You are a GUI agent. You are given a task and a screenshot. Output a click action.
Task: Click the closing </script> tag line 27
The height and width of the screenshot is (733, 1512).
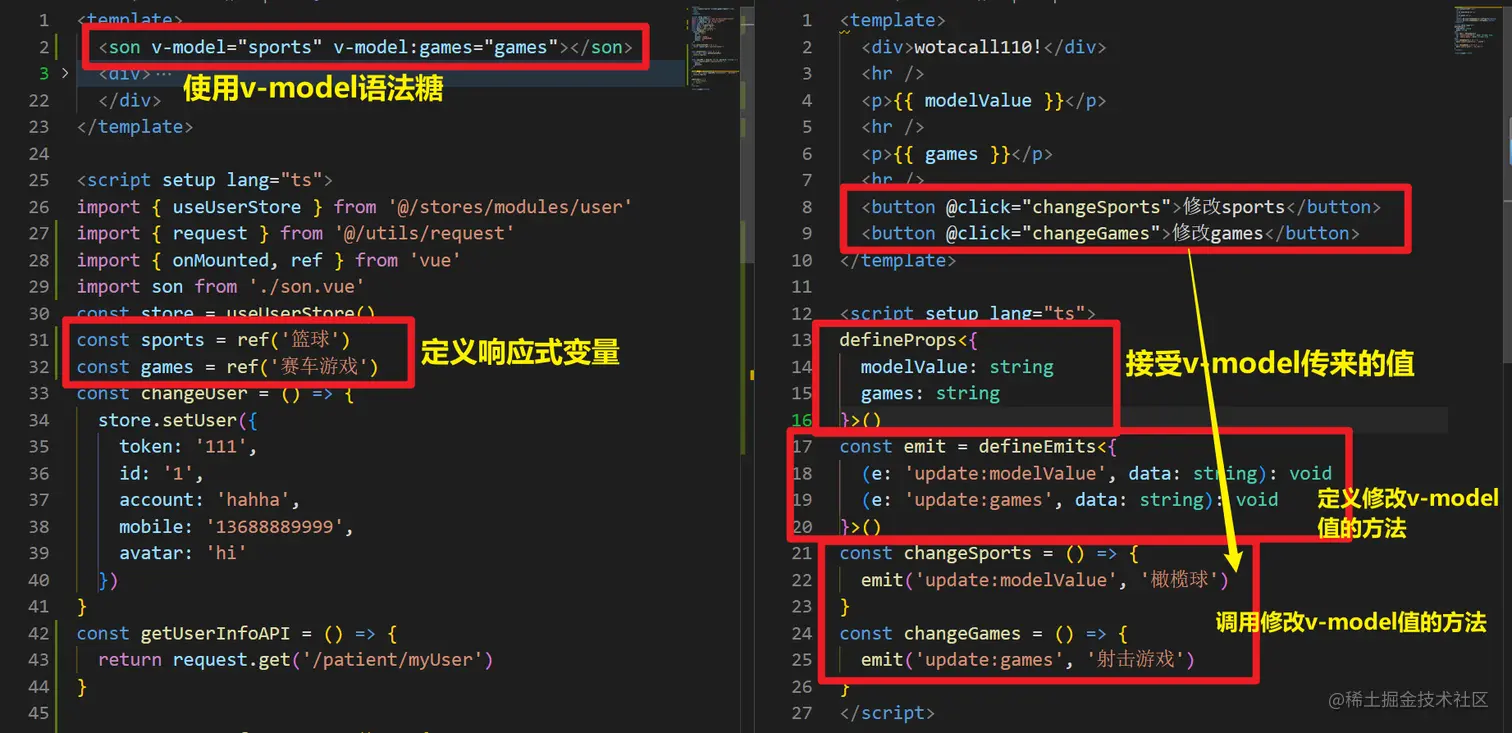tap(888, 713)
